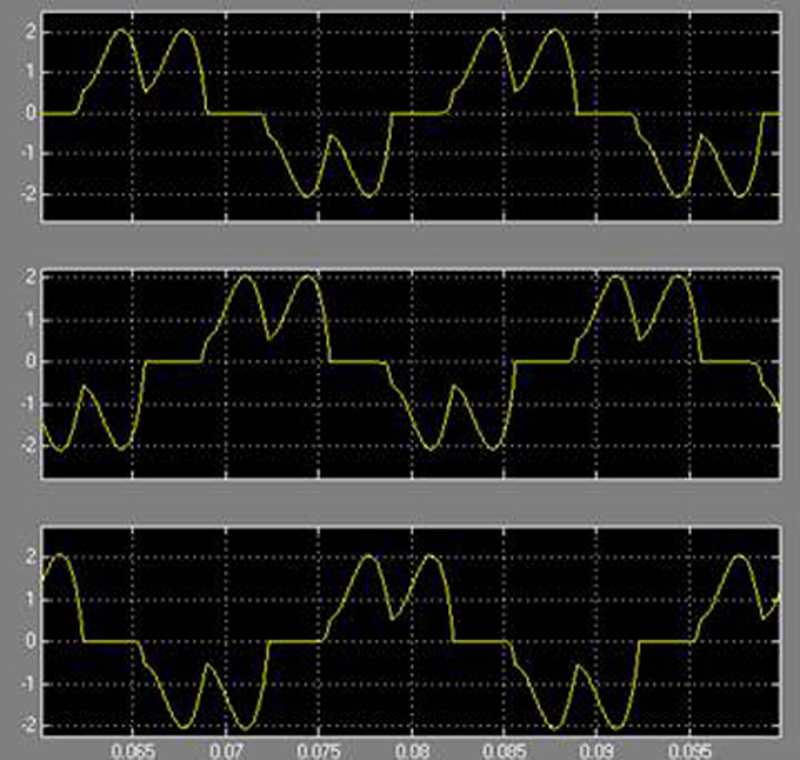
Task: Click the top plot's y-axis label 2
Action: pos(31,32)
